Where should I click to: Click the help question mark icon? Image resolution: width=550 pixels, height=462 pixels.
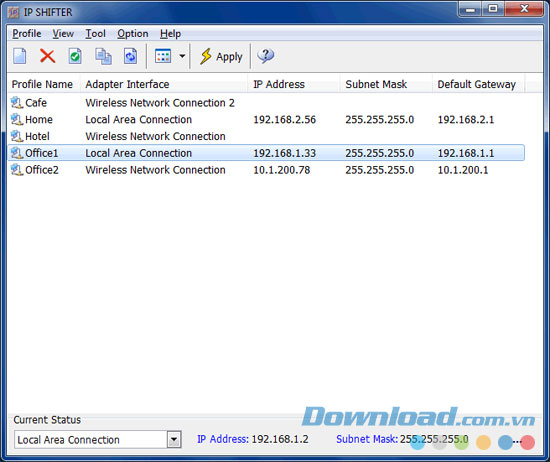coord(266,56)
